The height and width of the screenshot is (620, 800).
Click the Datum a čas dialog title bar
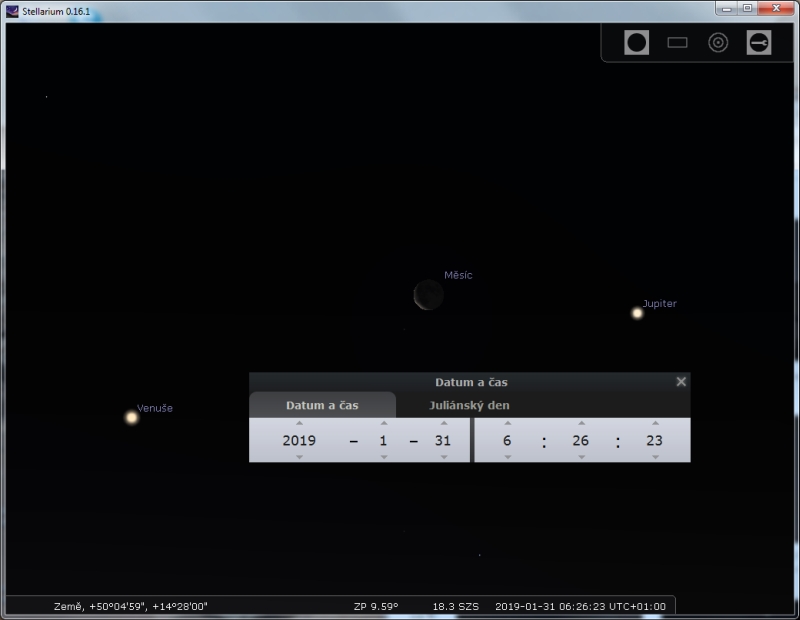click(470, 382)
